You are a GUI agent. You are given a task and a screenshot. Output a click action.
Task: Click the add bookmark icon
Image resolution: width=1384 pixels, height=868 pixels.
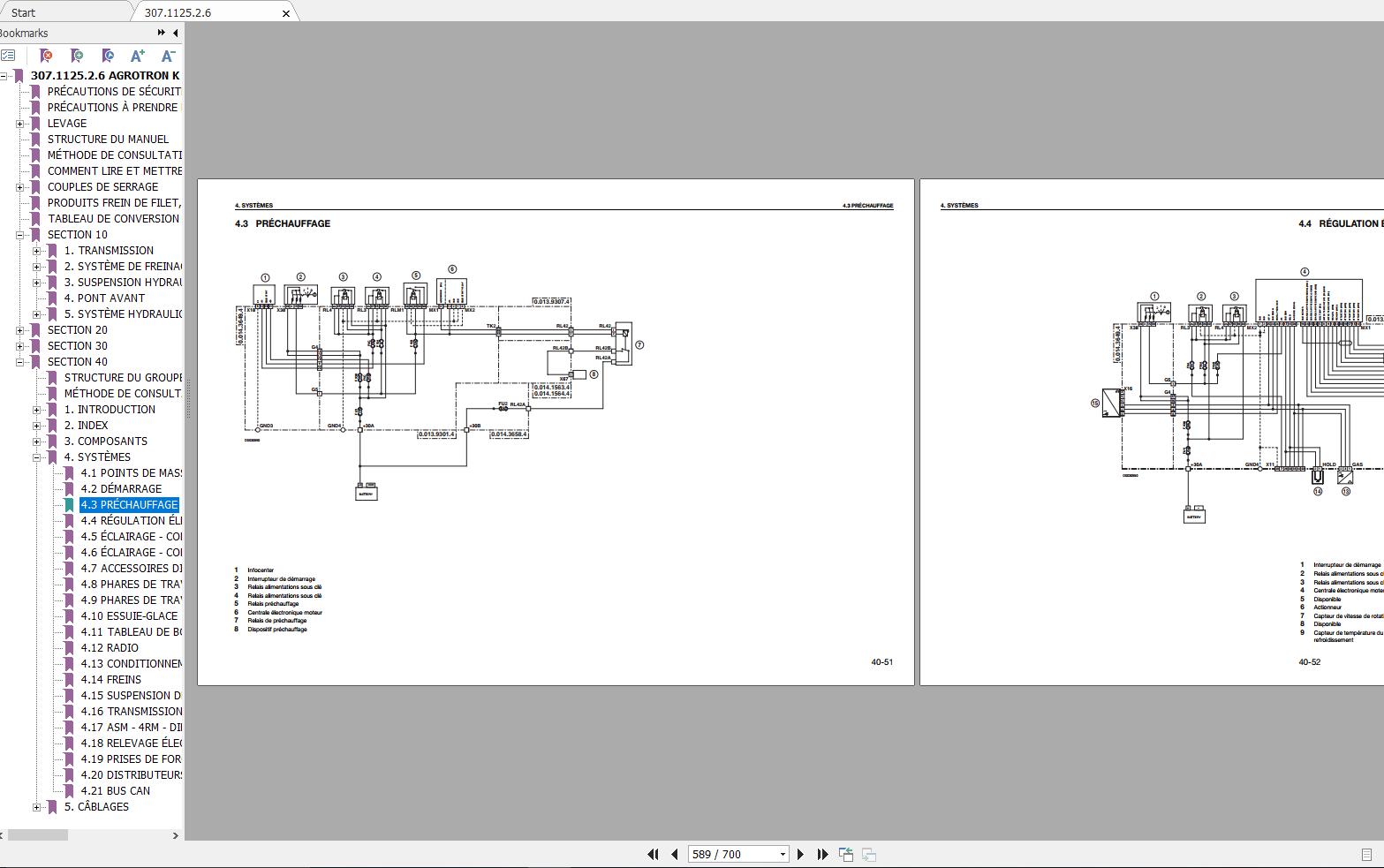(x=78, y=56)
